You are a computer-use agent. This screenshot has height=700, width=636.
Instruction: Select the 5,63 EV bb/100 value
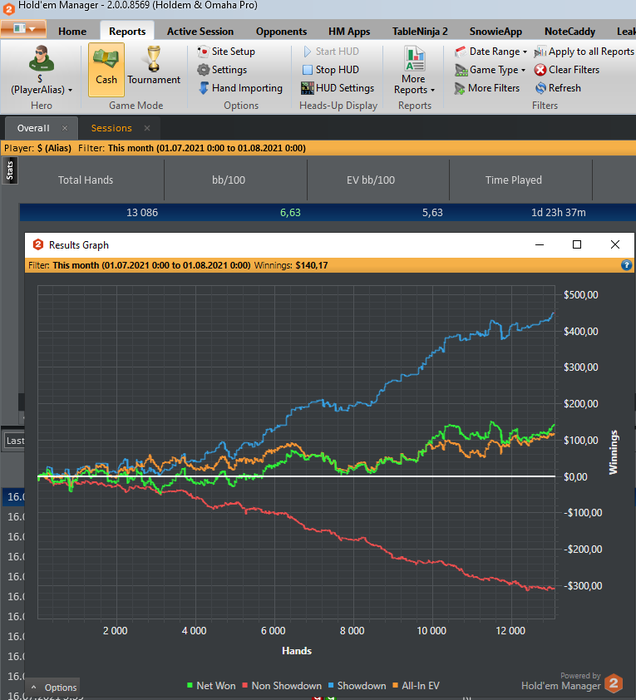[x=432, y=212]
